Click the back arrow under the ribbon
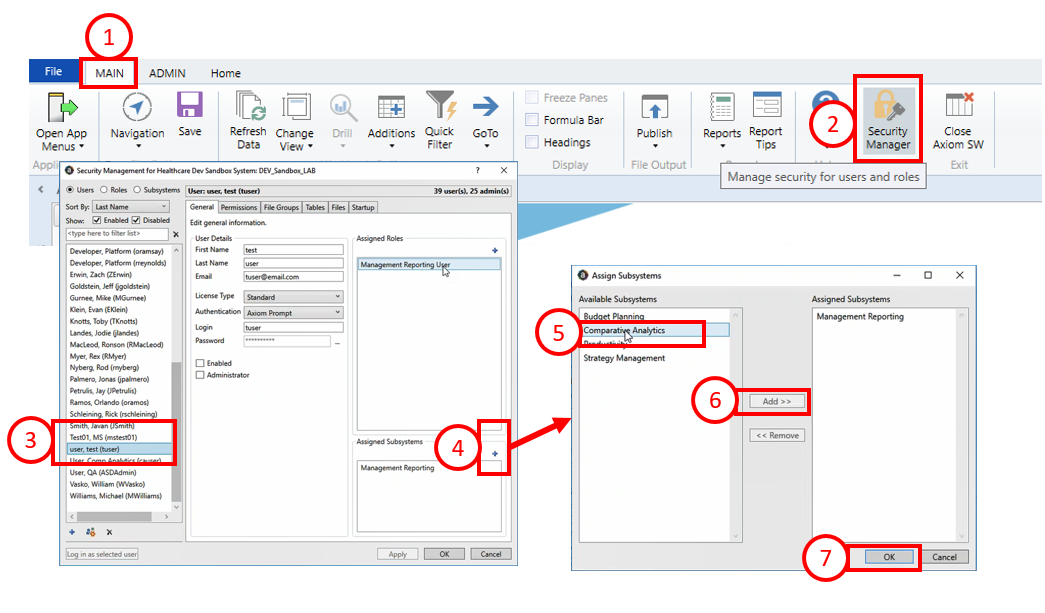The image size is (1045, 613). coord(41,189)
